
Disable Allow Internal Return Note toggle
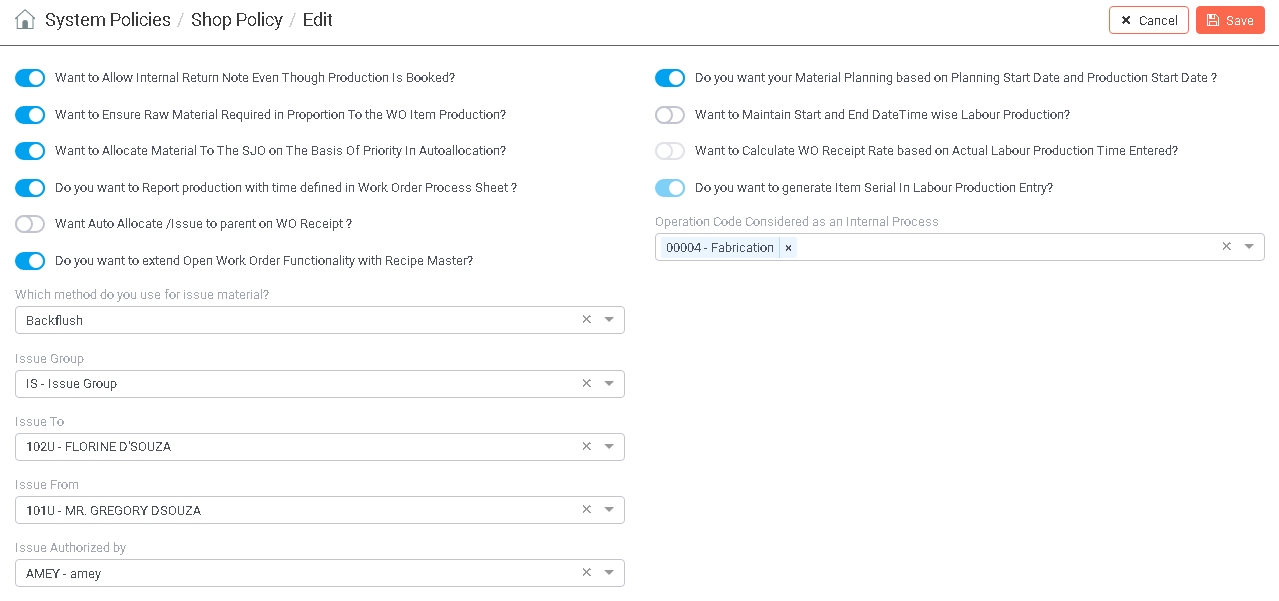tap(30, 78)
